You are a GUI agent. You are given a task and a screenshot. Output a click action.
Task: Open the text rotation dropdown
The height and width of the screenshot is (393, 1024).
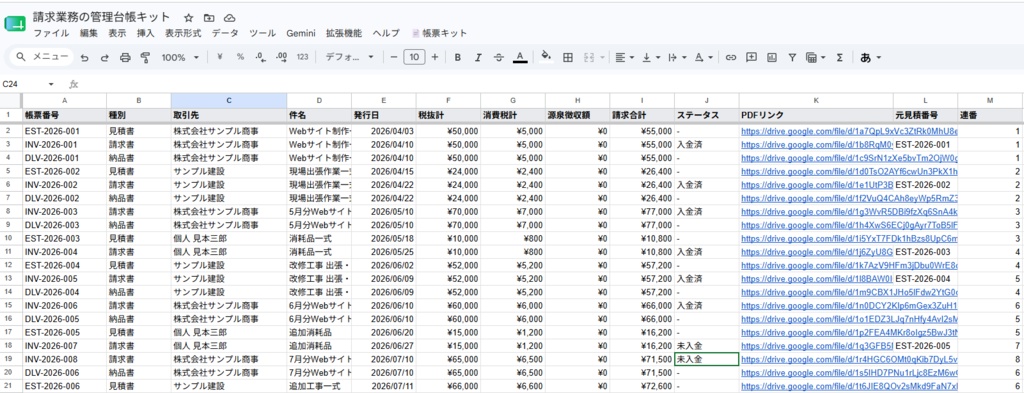tap(704, 57)
